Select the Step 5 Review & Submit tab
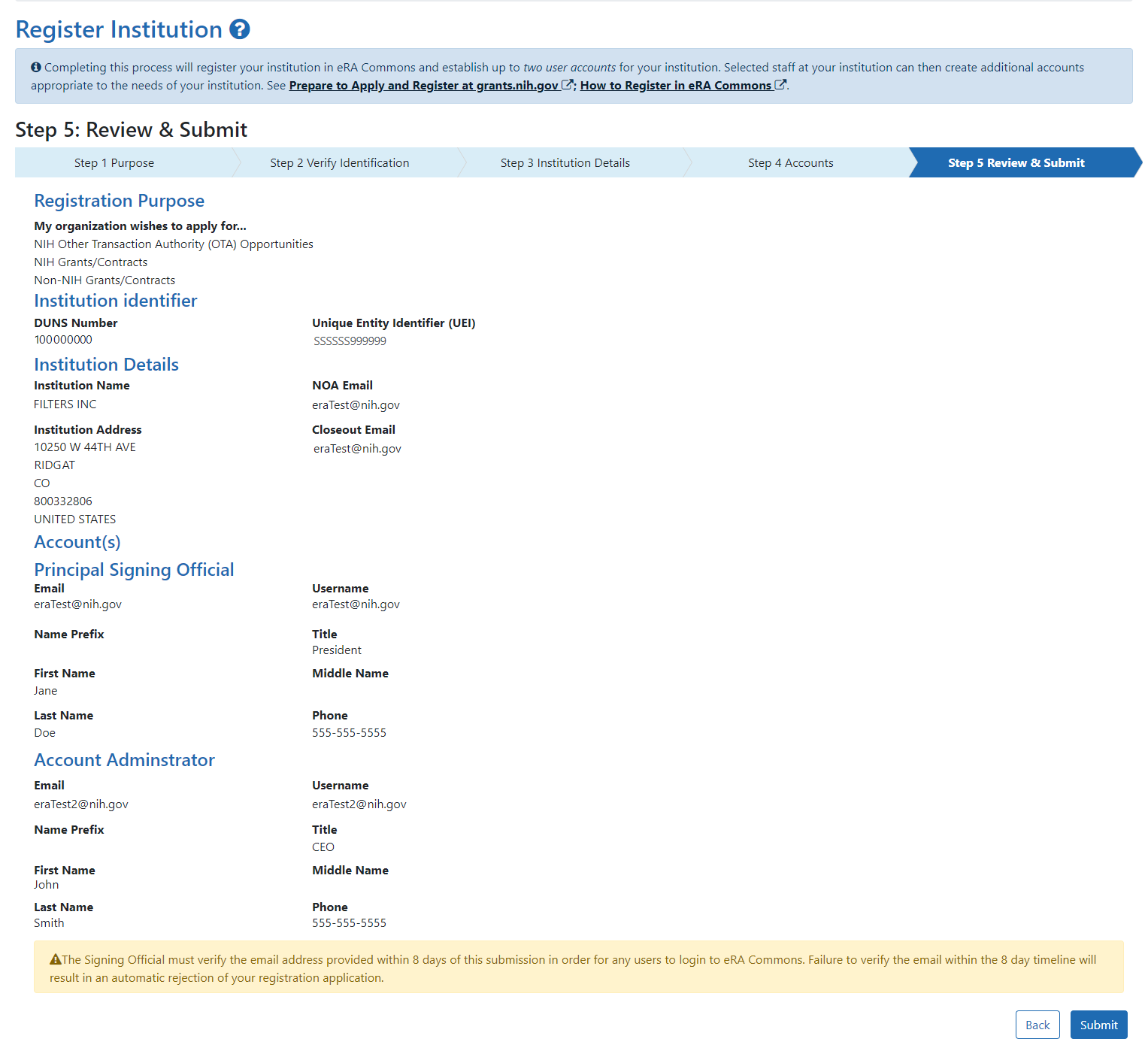The height and width of the screenshot is (1051, 1148). pyautogui.click(x=1016, y=163)
